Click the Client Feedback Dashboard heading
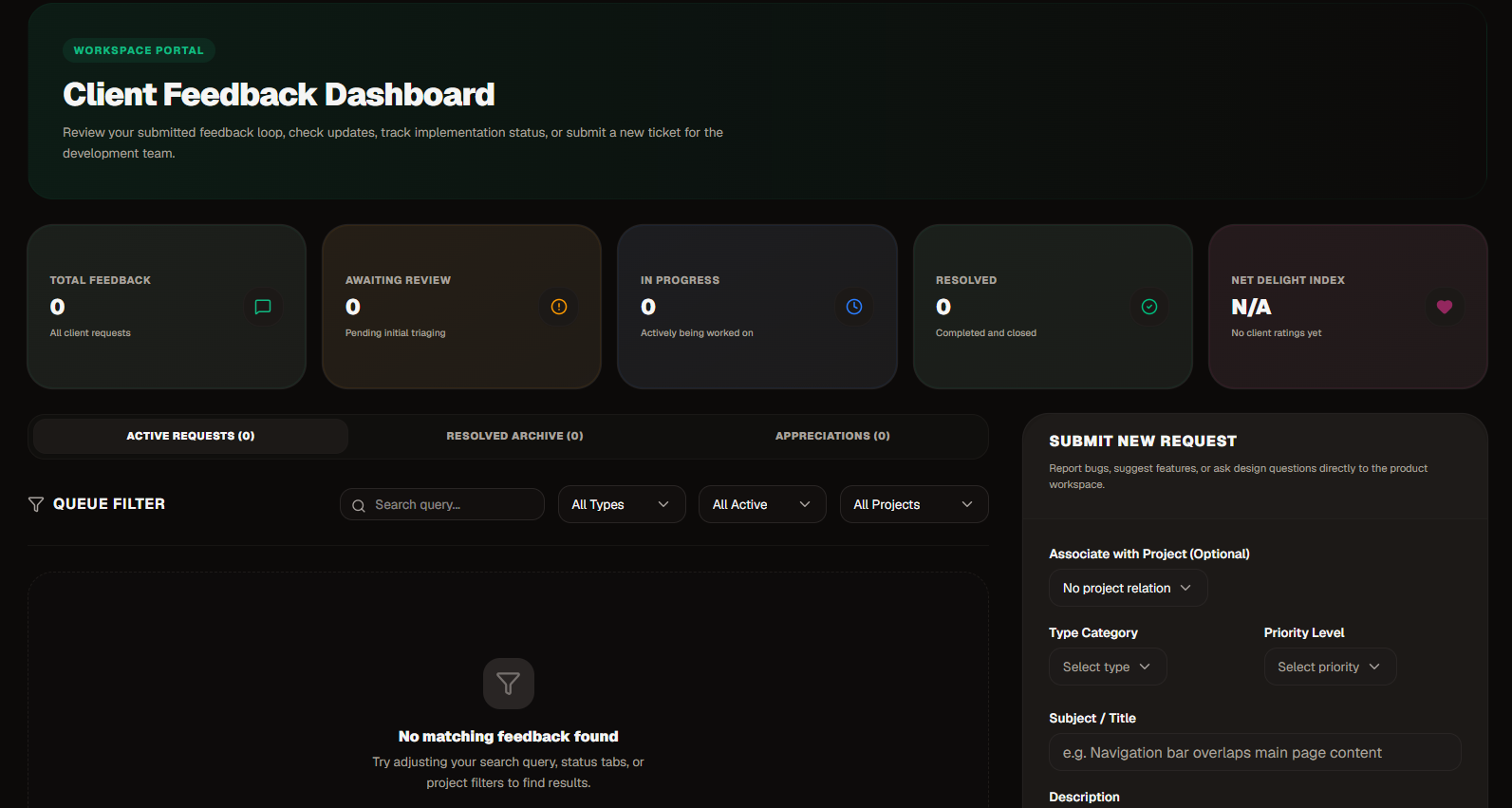1512x808 pixels. click(x=279, y=94)
